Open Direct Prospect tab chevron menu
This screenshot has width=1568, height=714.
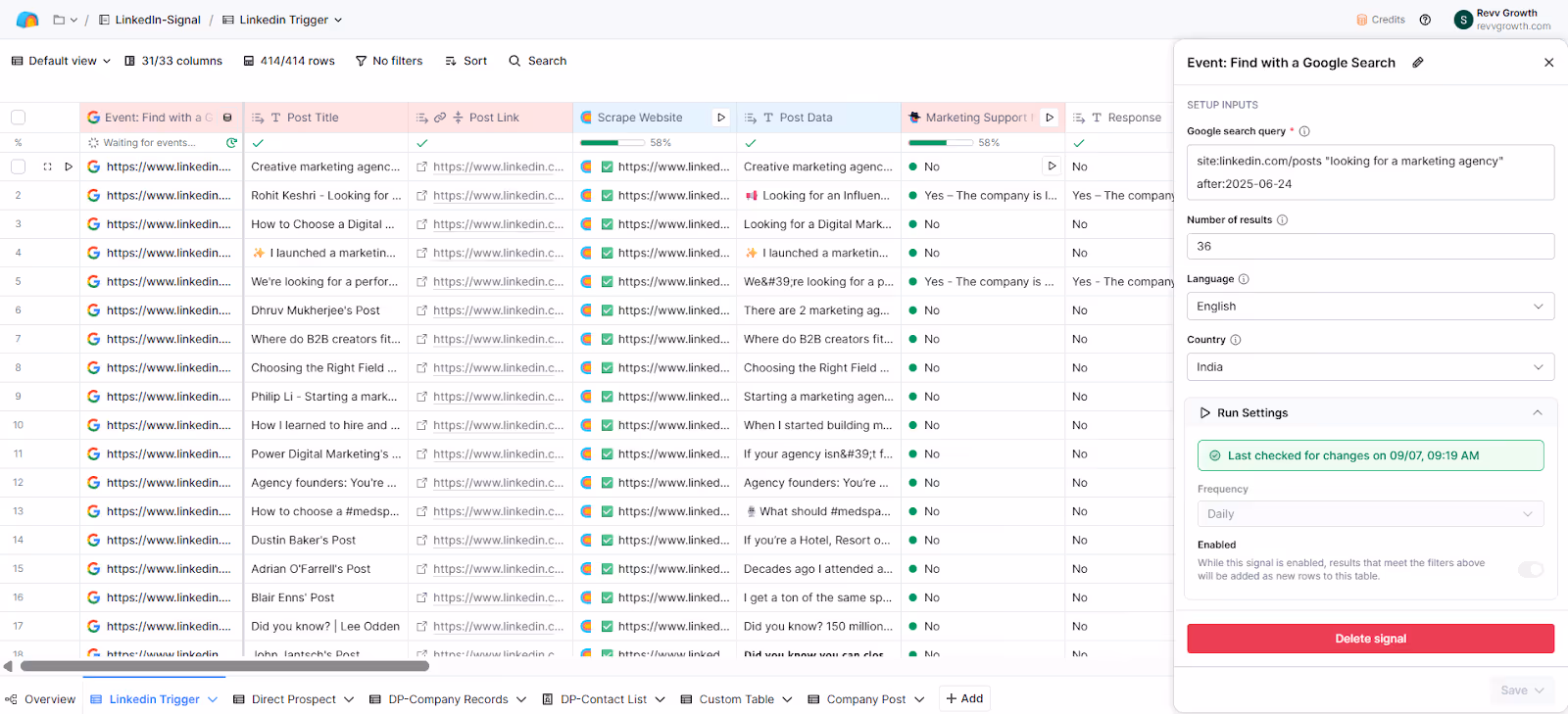coord(349,699)
